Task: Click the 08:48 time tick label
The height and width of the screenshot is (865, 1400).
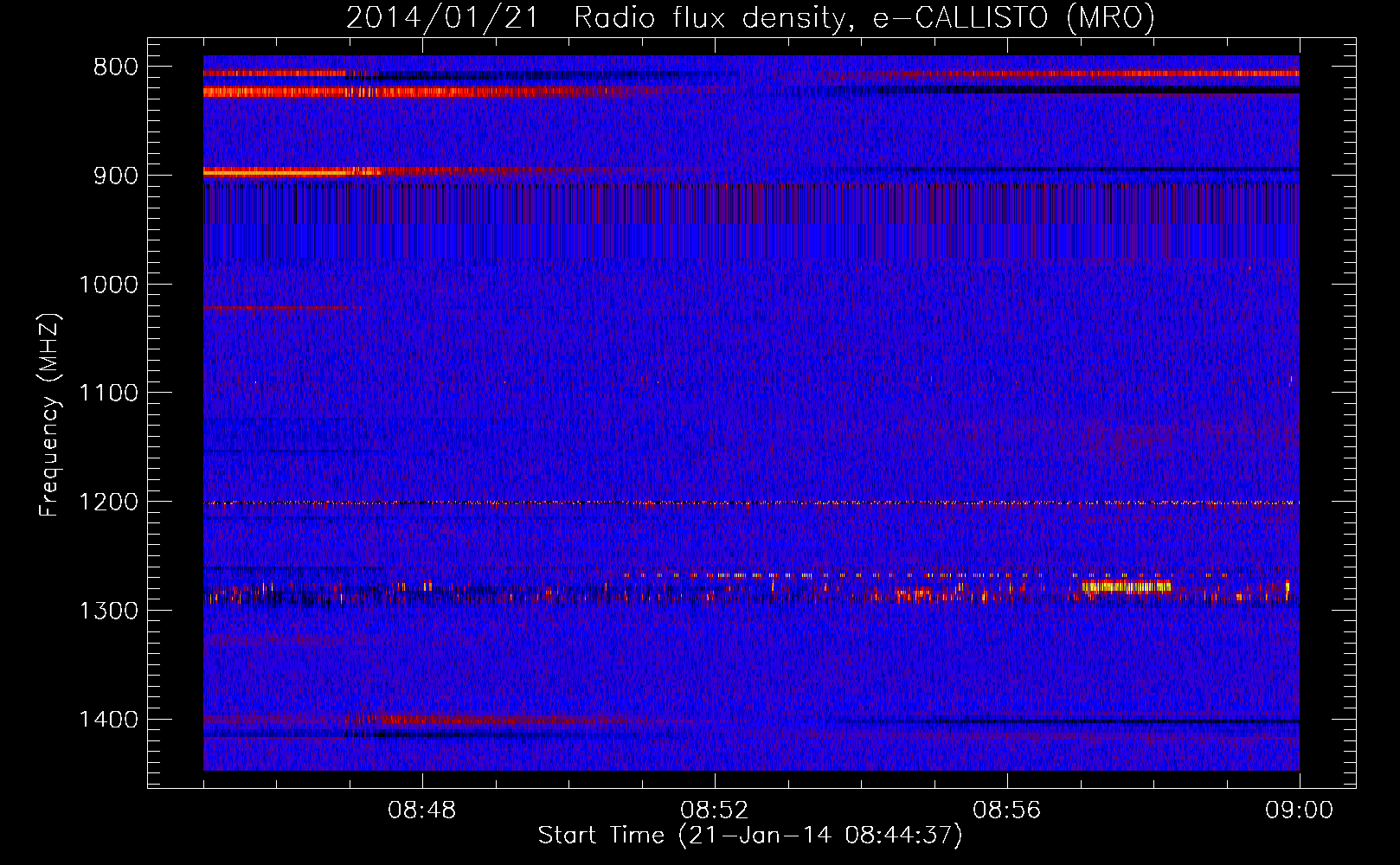Action: (x=422, y=811)
